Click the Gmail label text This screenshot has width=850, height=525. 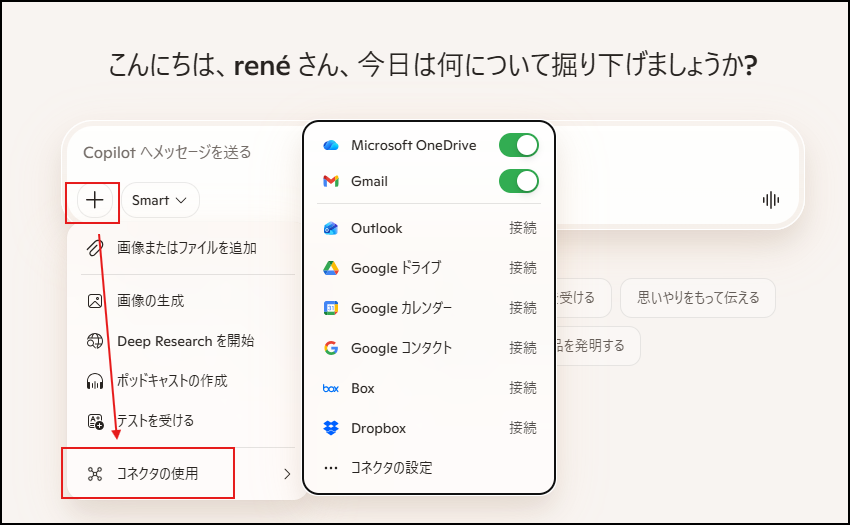tap(369, 181)
